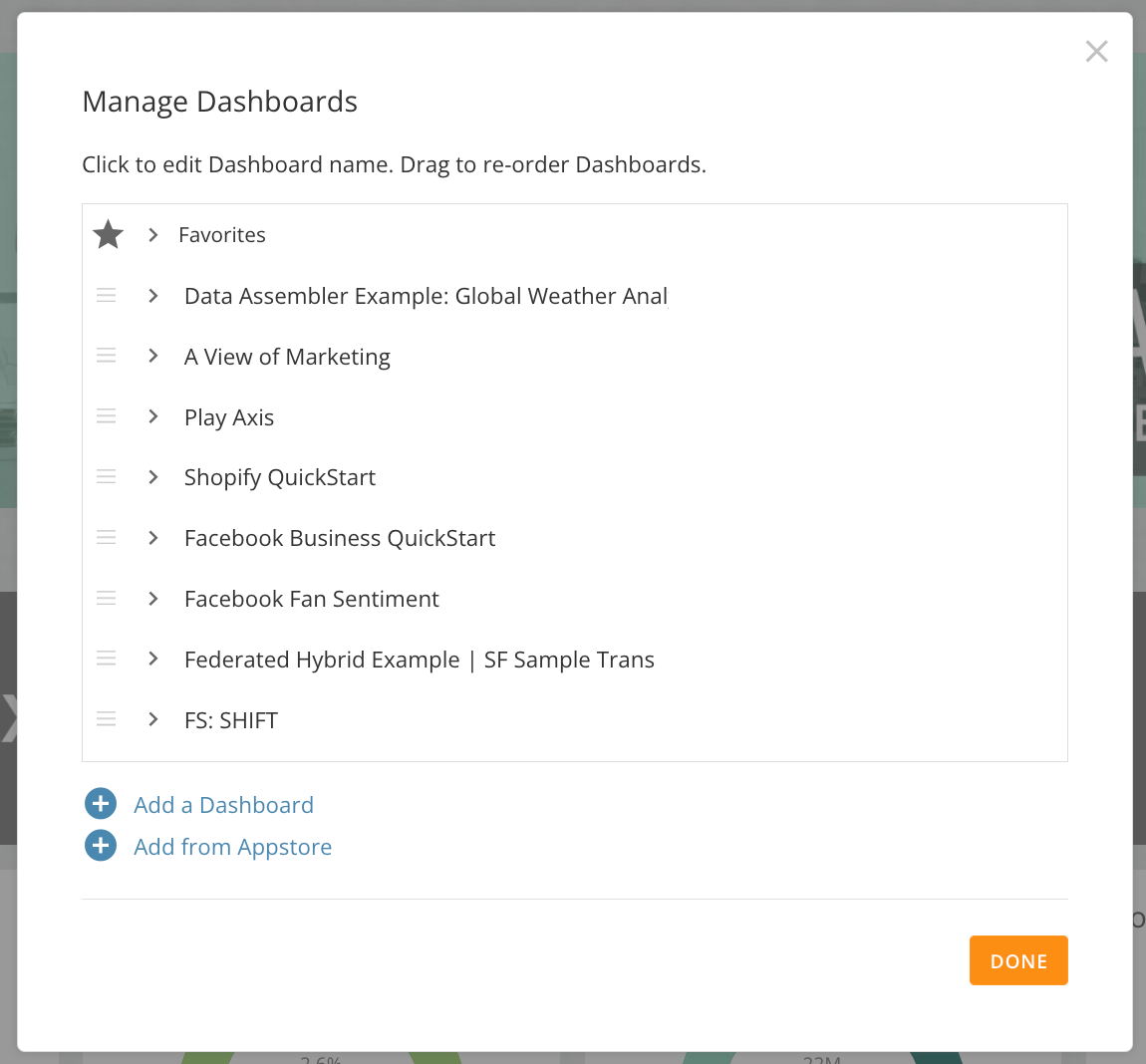This screenshot has height=1064, width=1146.
Task: Click the Add a Dashboard link
Action: coord(223,805)
